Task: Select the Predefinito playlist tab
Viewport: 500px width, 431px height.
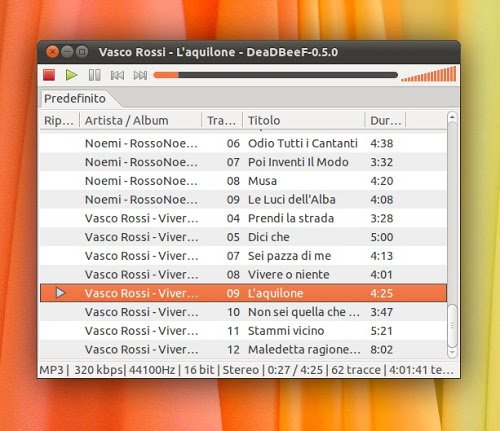Action: (75, 99)
